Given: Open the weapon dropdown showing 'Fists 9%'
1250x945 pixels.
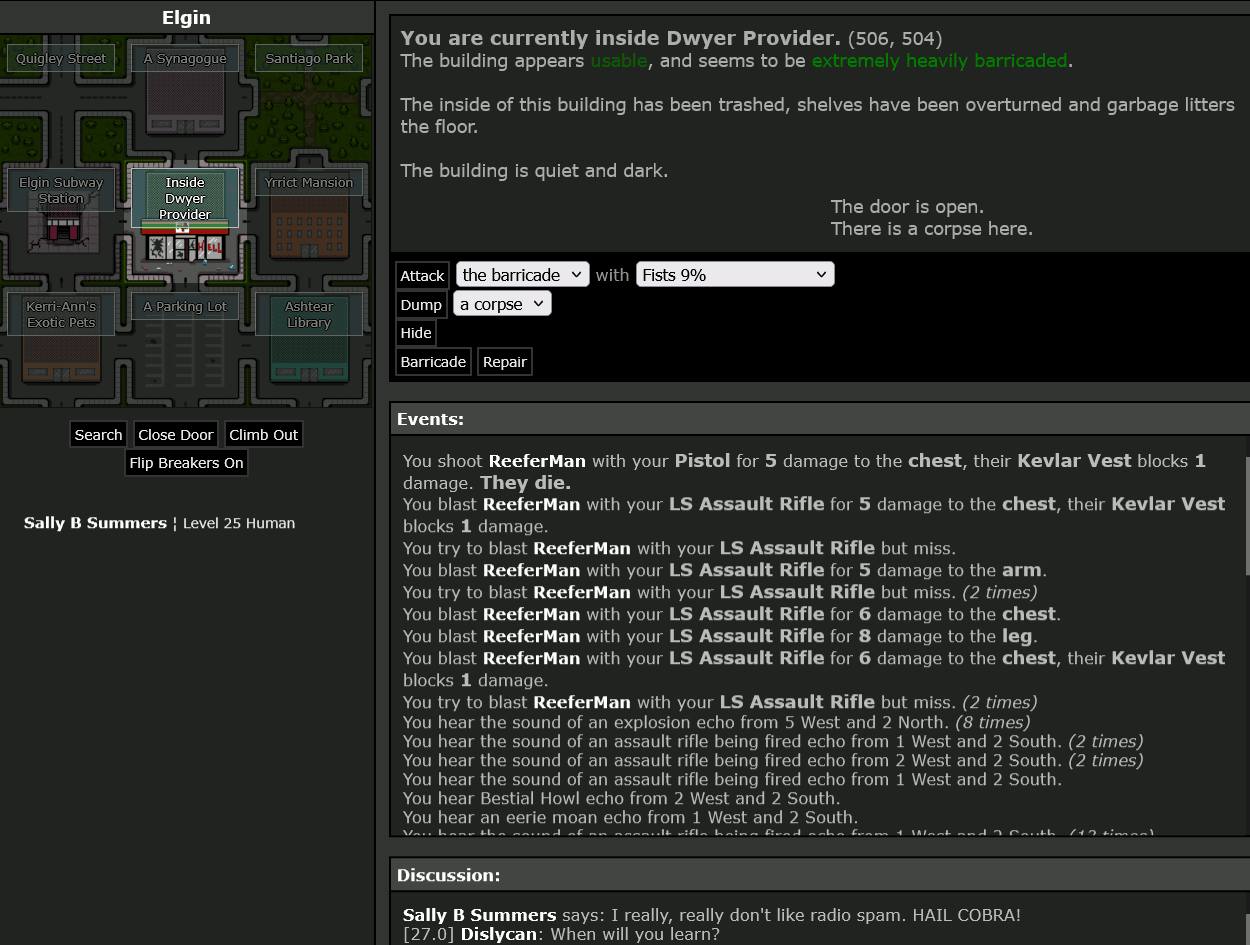Looking at the screenshot, I should [x=735, y=274].
